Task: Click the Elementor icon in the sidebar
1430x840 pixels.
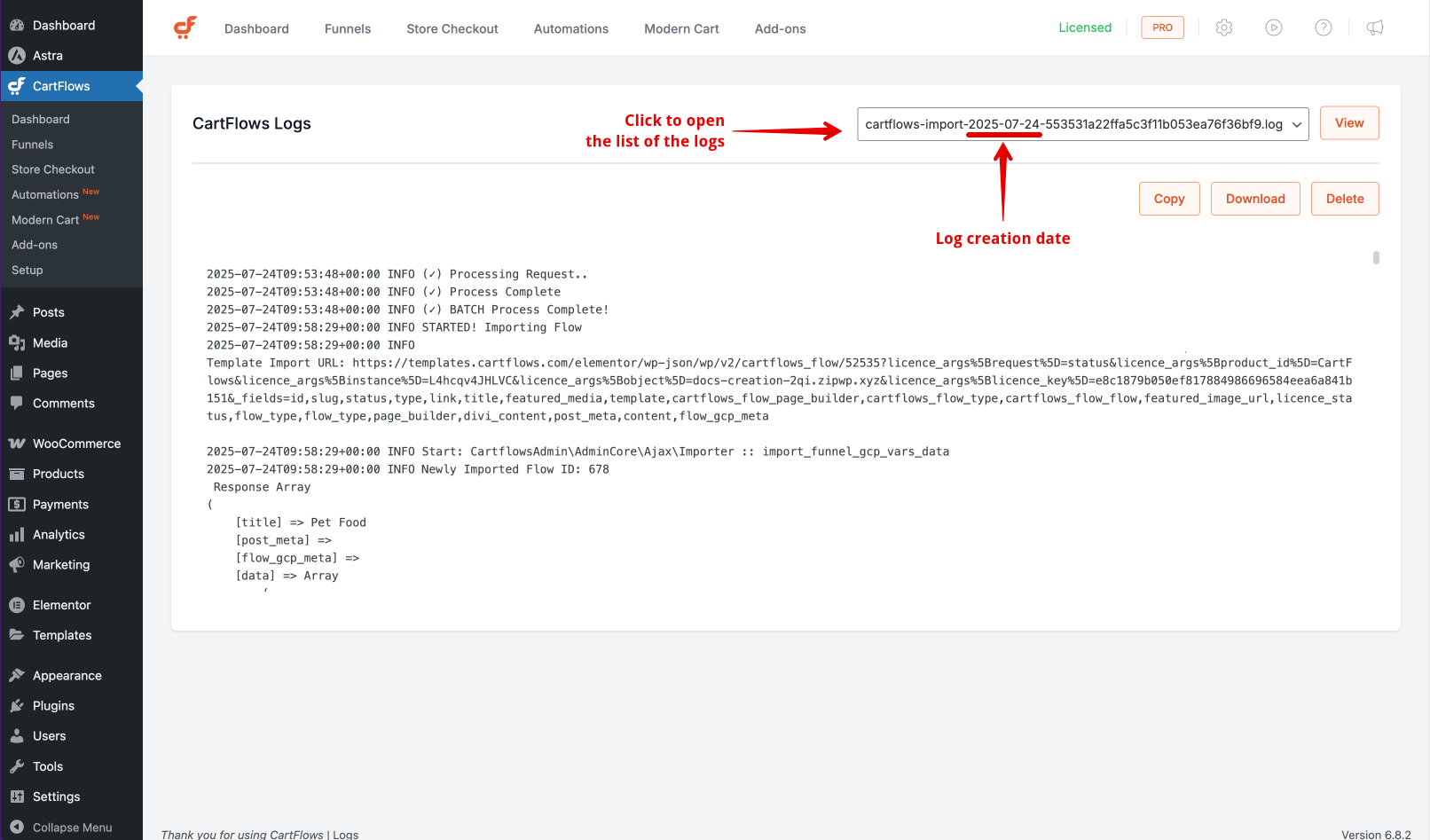Action: pos(17,605)
